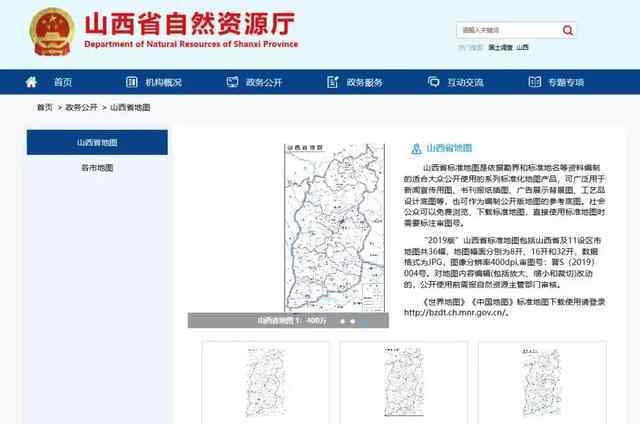
Task: Click the 互动交流 chat bubble icon
Action: 433,82
